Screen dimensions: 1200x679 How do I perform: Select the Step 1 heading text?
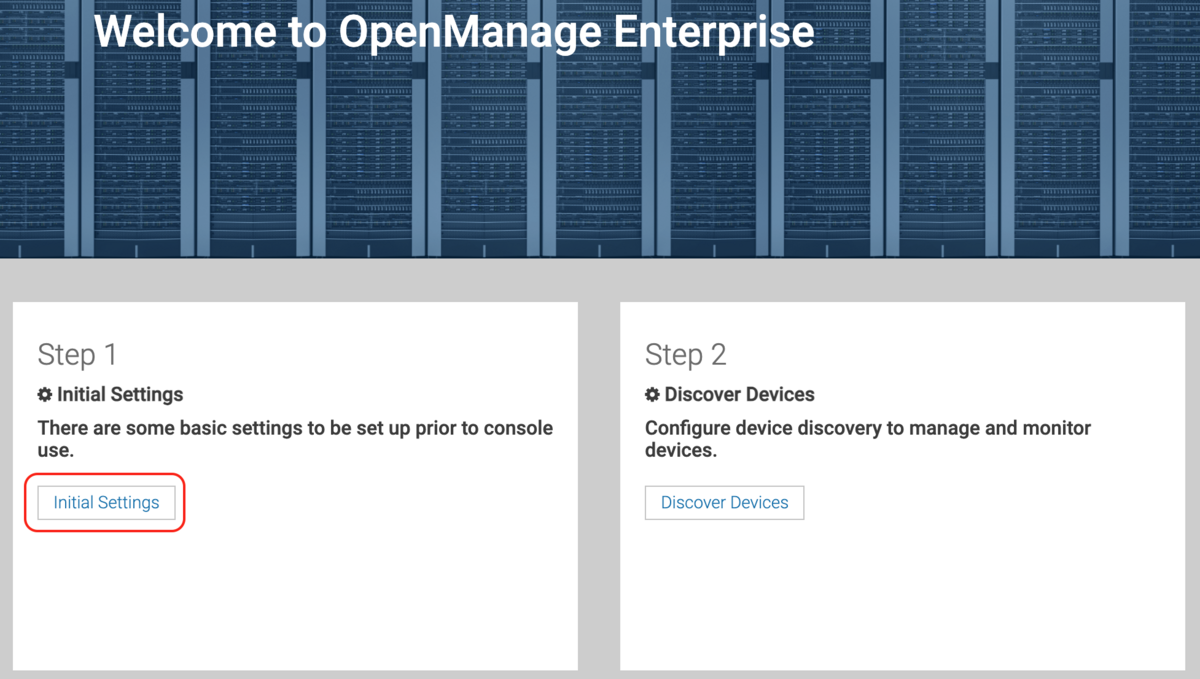tap(77, 354)
